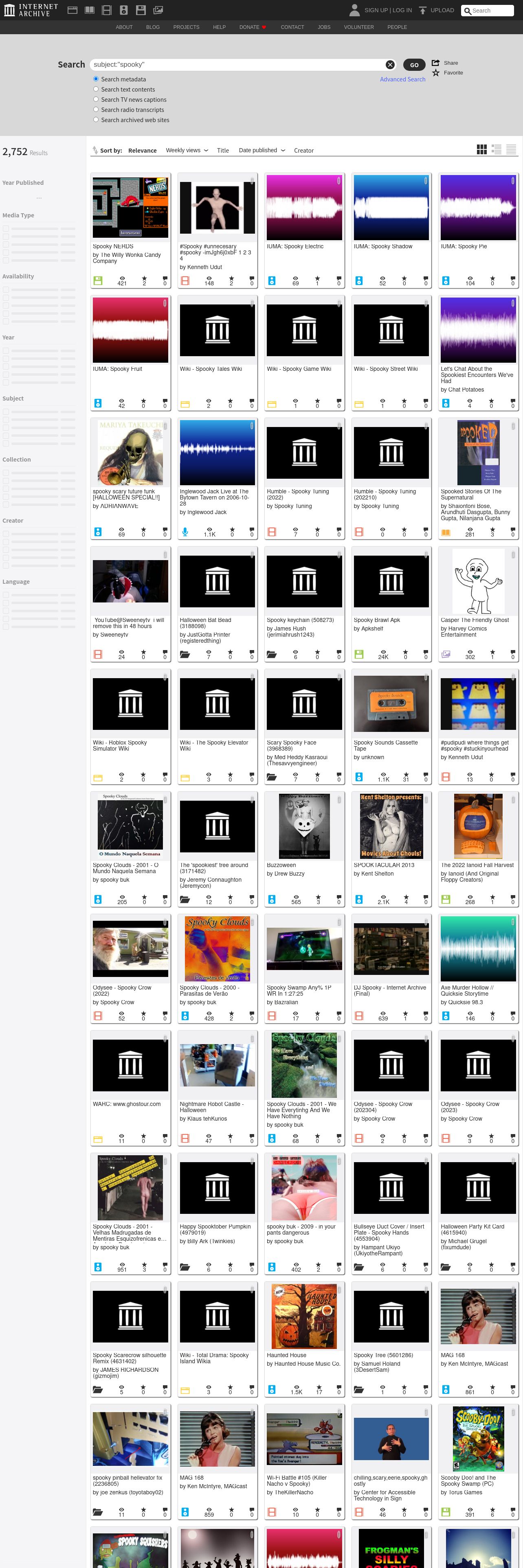Click folder icon on Halloween Bat Bead card
The width and height of the screenshot is (523, 1568).
pos(185,654)
